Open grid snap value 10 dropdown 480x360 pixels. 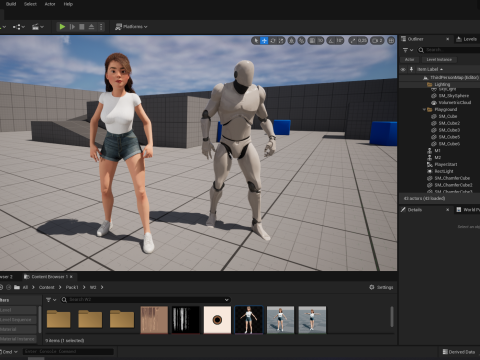pos(320,41)
